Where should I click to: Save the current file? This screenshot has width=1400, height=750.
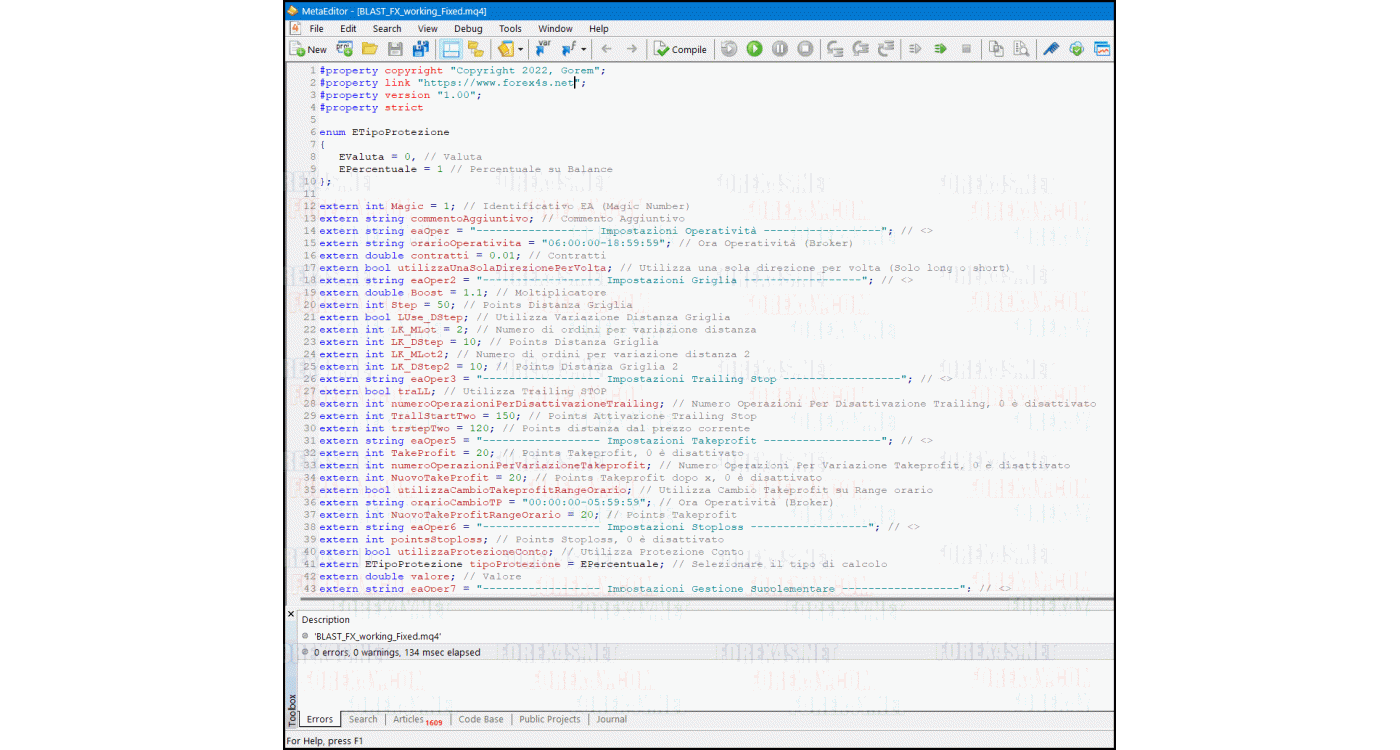(x=397, y=48)
